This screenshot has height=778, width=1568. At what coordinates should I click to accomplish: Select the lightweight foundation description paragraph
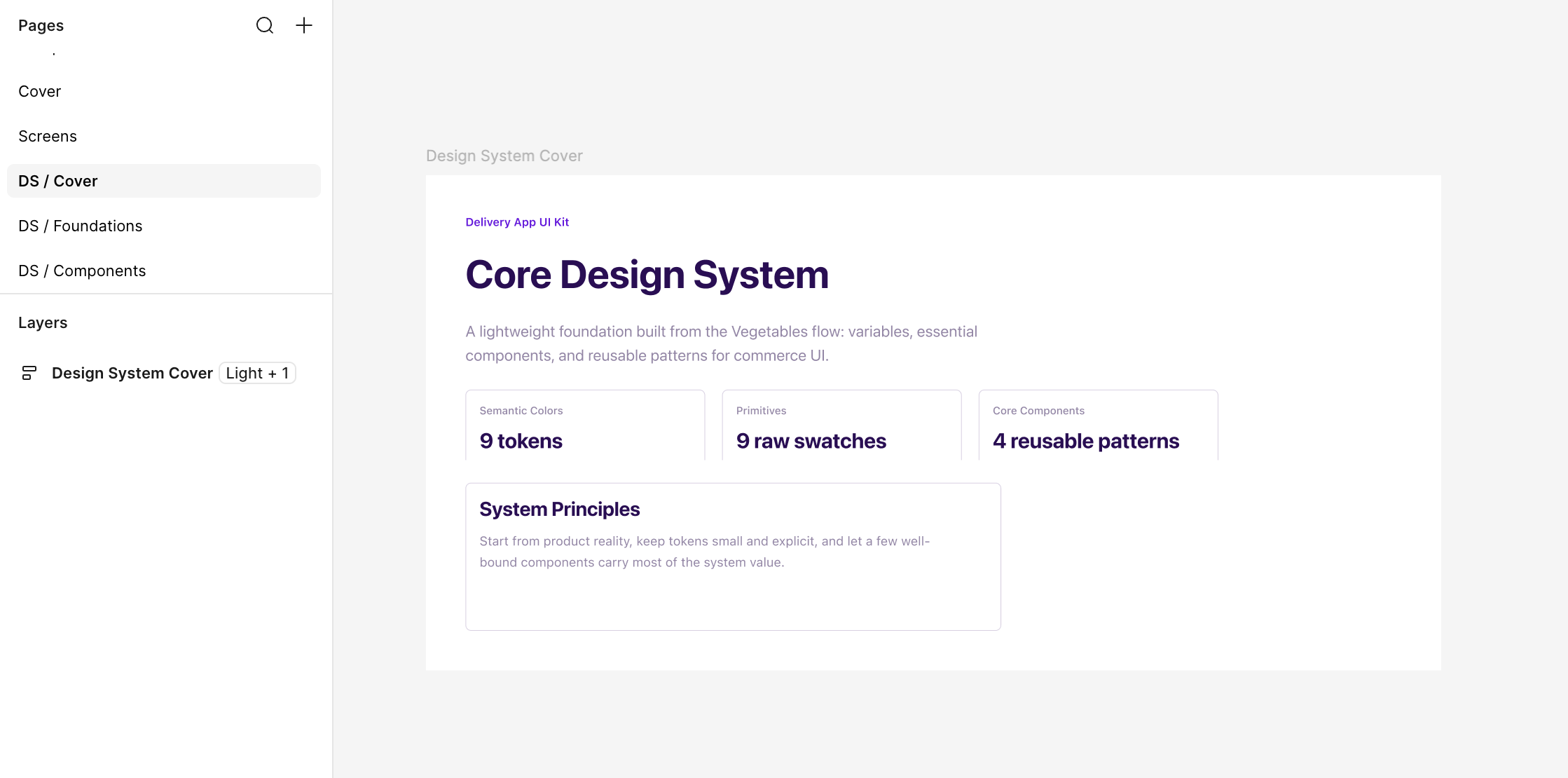coord(721,343)
